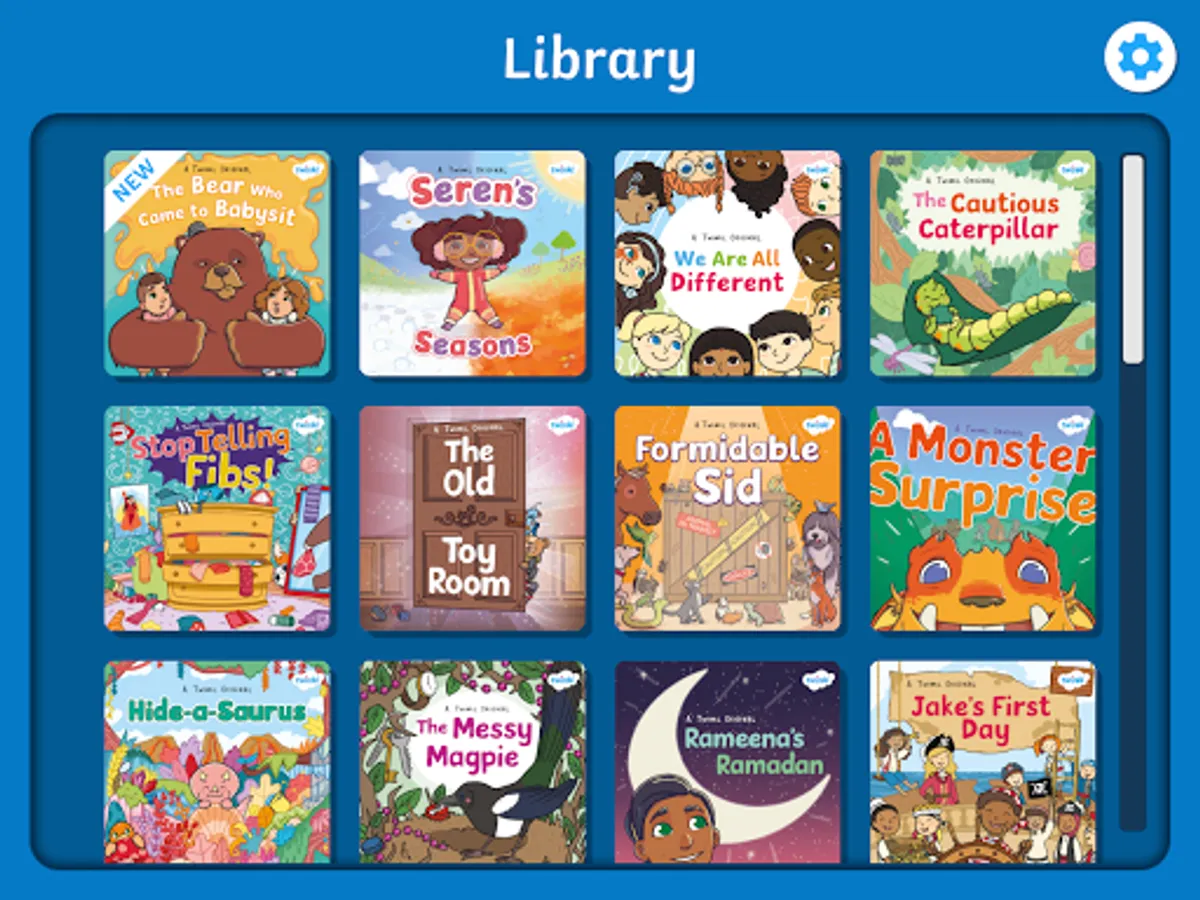Viewport: 1200px width, 900px height.
Task: Open The Messy Magpie book
Action: click(472, 762)
